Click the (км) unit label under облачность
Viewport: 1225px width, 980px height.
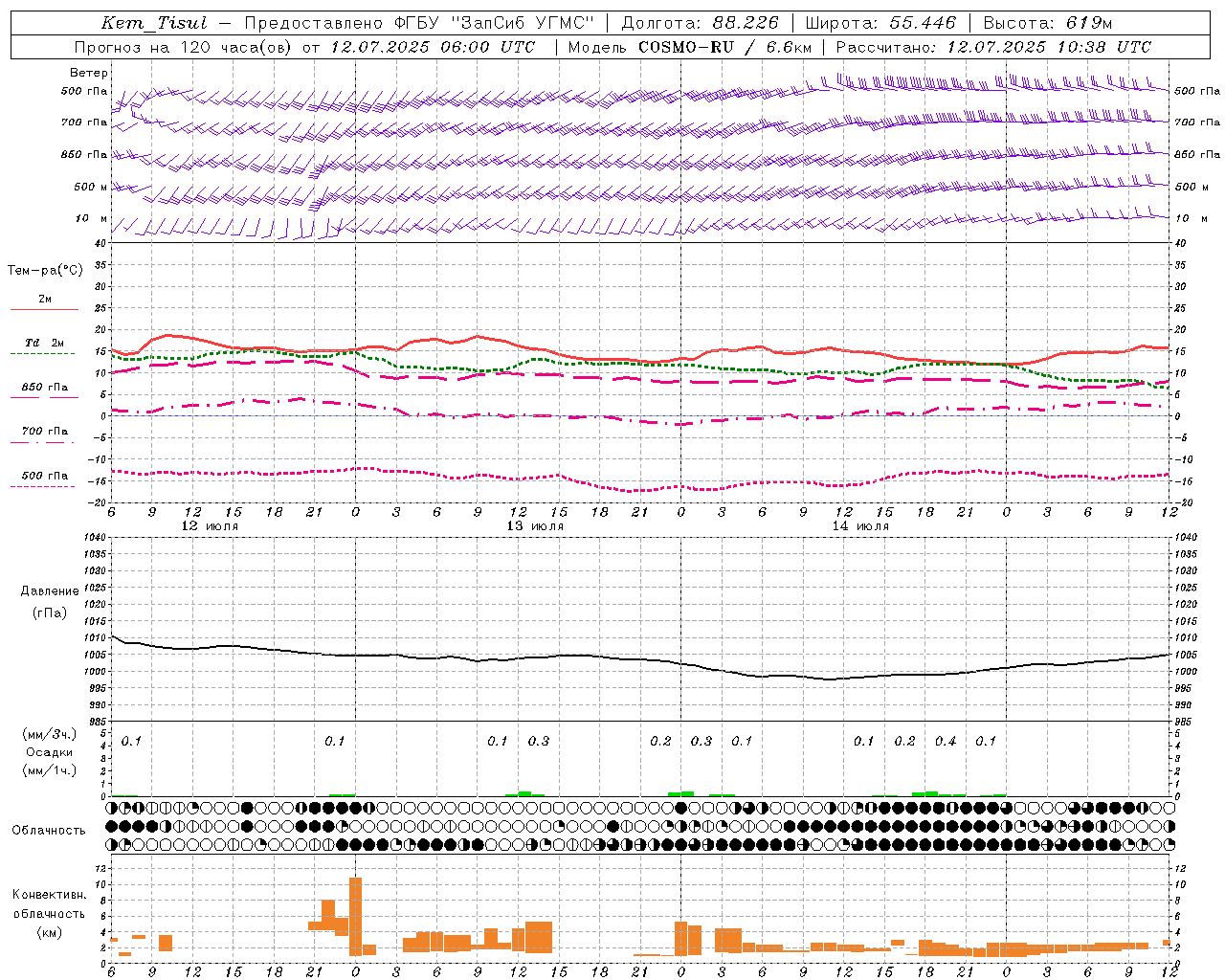(x=49, y=932)
